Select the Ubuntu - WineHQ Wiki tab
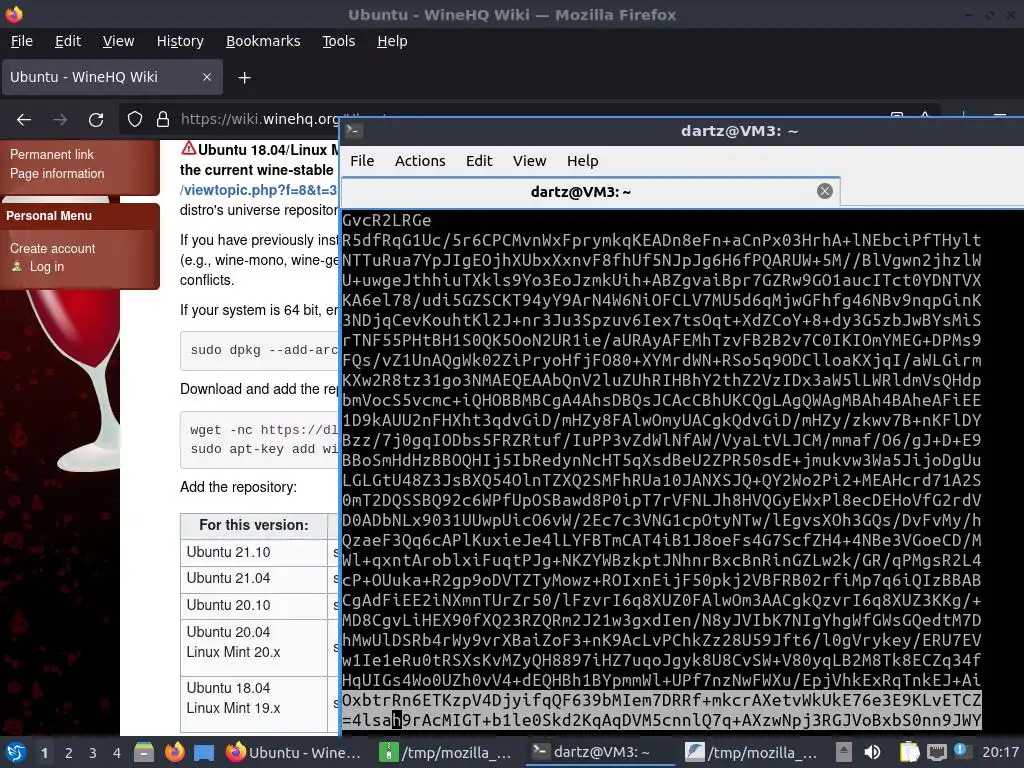The width and height of the screenshot is (1024, 768). (112, 77)
